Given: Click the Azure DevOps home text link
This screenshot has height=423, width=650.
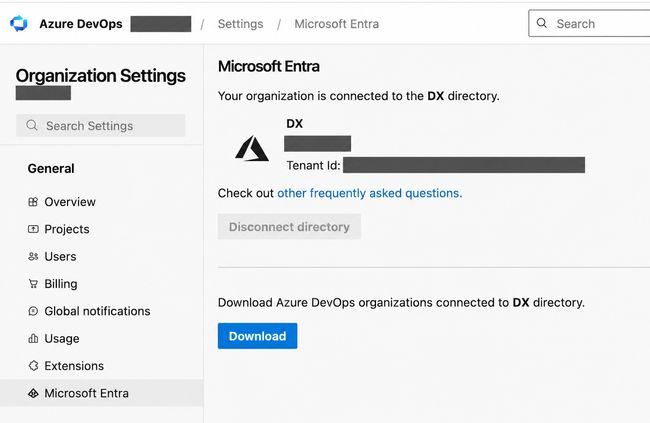Looking at the screenshot, I should (81, 24).
